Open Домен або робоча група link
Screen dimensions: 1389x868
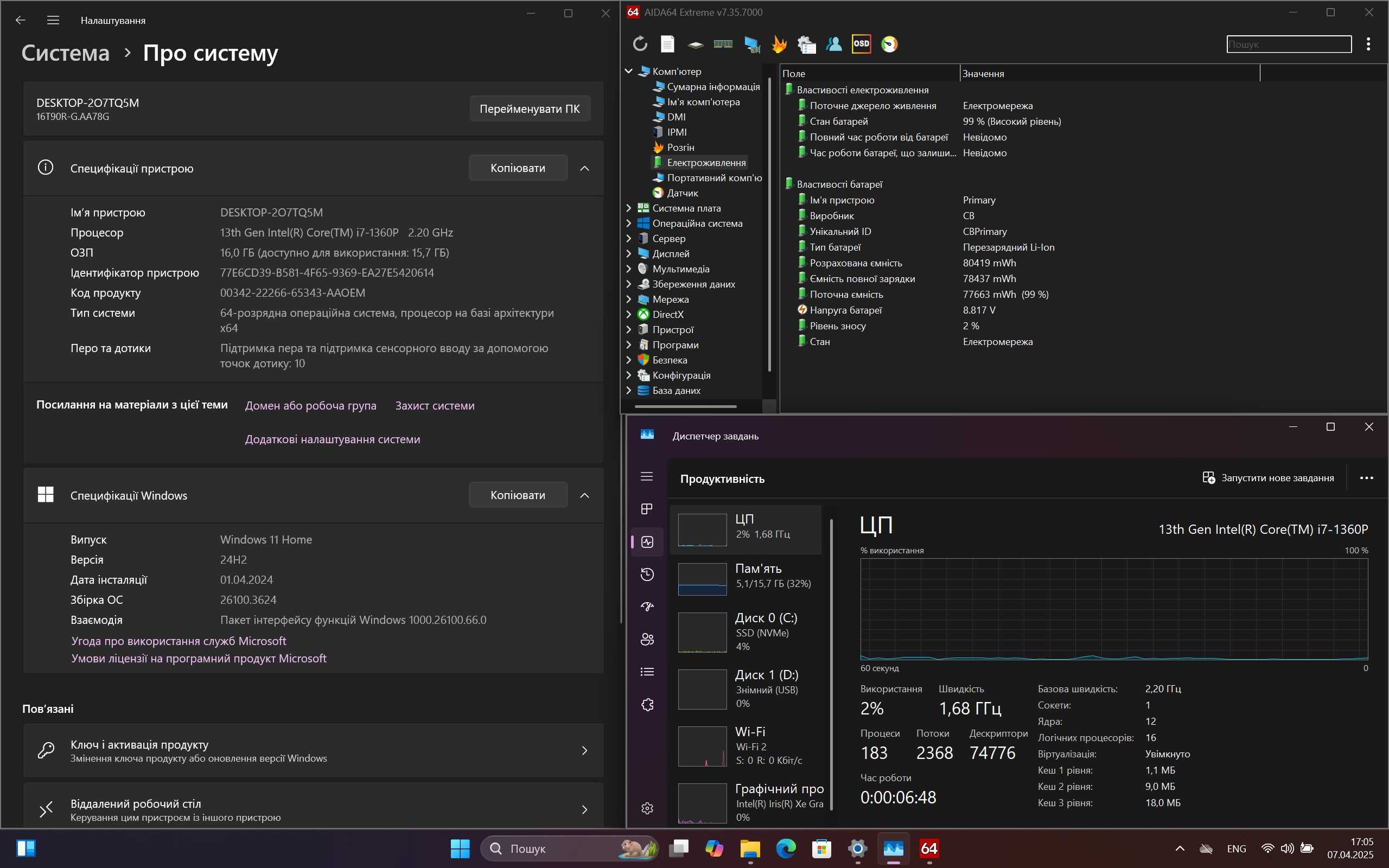[x=310, y=405]
